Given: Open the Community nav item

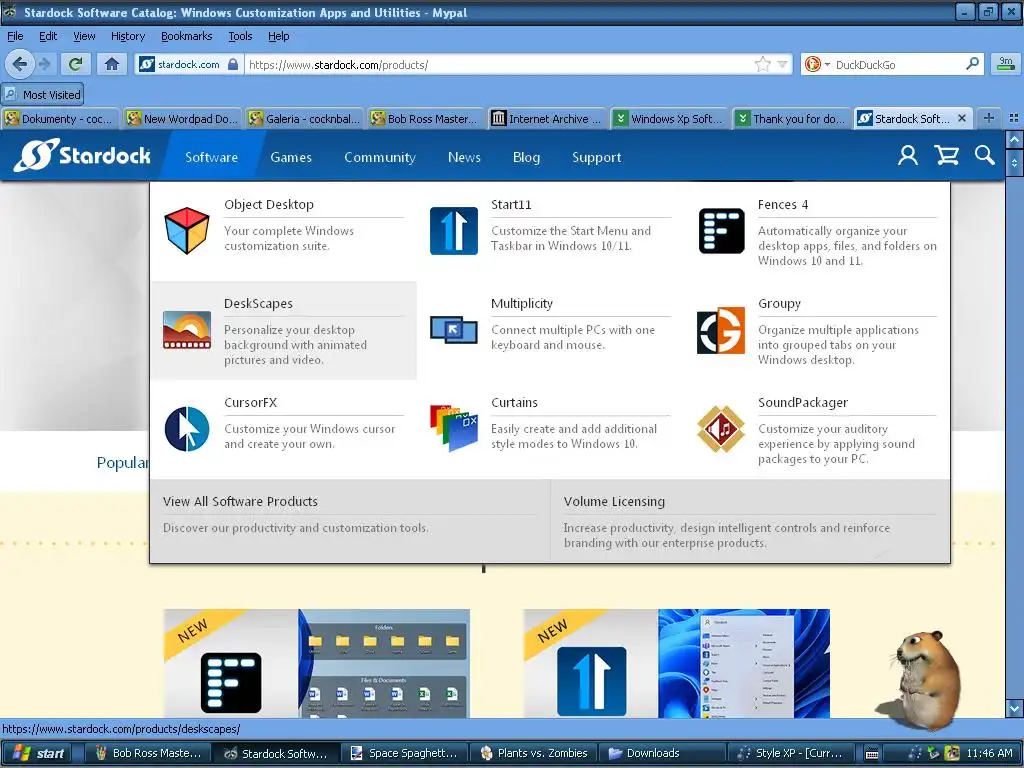Looking at the screenshot, I should [x=380, y=157].
